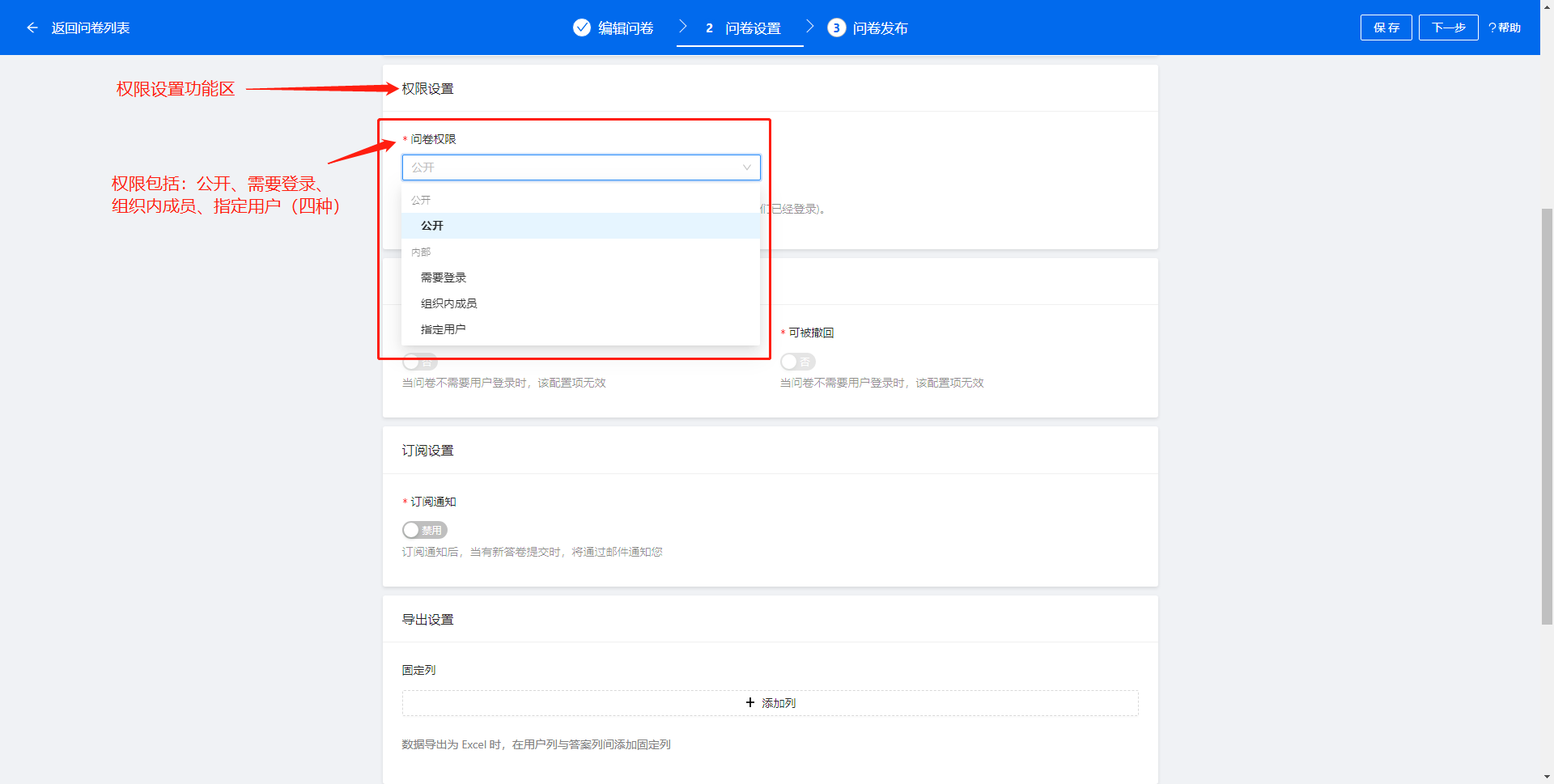Click the ?帮助 help icon
The height and width of the screenshot is (784, 1554).
[x=1504, y=28]
